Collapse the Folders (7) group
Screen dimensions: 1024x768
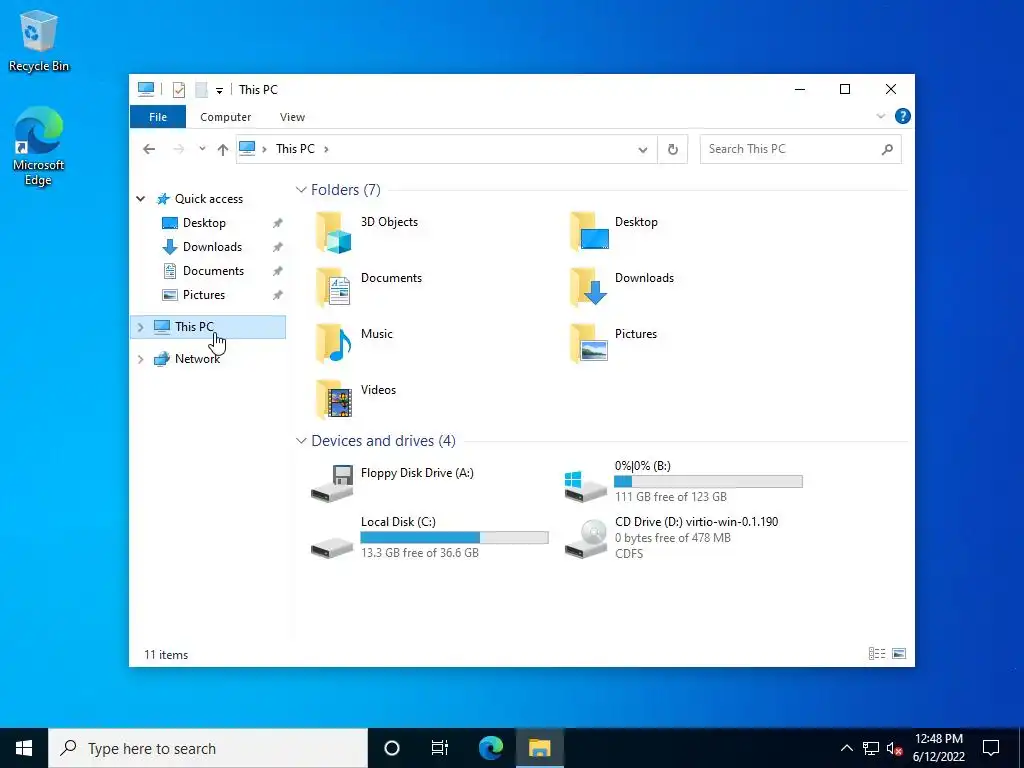point(301,190)
